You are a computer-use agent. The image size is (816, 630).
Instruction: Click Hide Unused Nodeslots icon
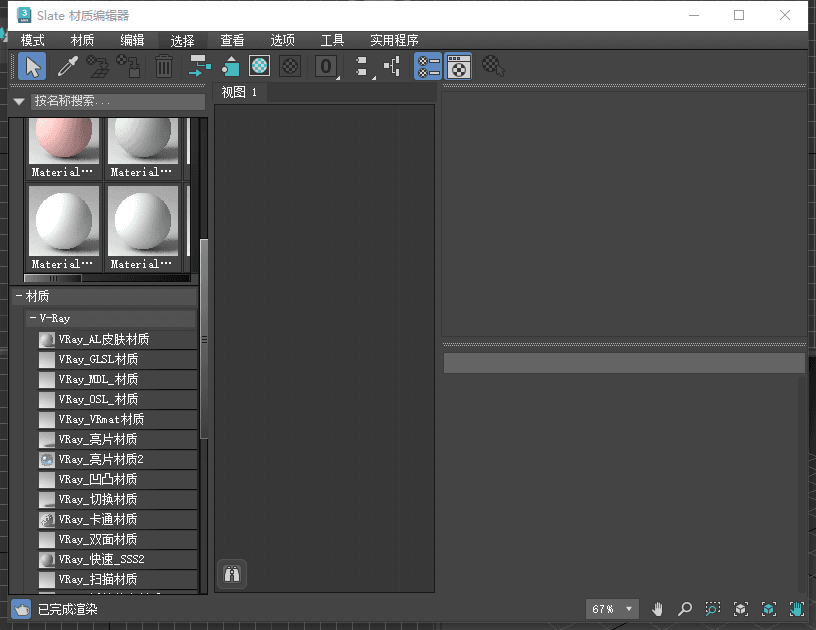point(230,67)
